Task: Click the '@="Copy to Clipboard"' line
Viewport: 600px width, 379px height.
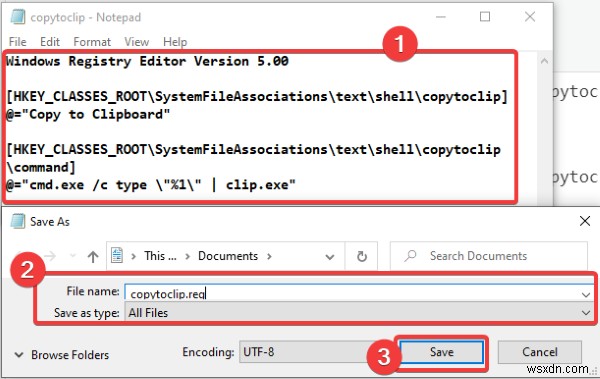Action: tap(88, 114)
